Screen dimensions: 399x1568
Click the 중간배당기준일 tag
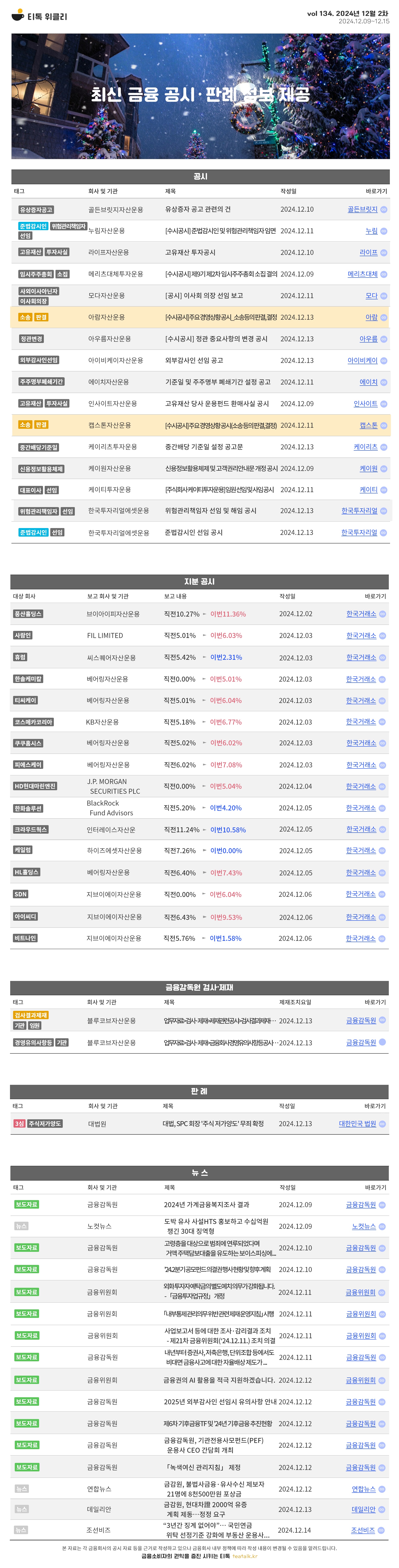(x=39, y=447)
